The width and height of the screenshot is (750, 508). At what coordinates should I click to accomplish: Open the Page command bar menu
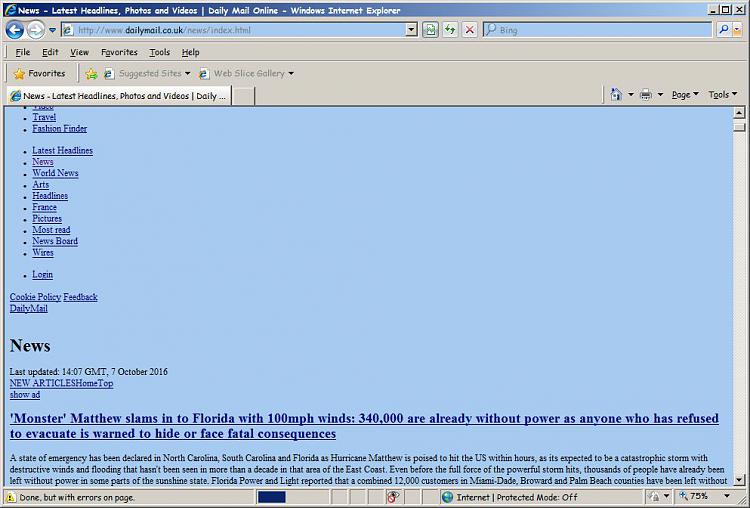(685, 95)
